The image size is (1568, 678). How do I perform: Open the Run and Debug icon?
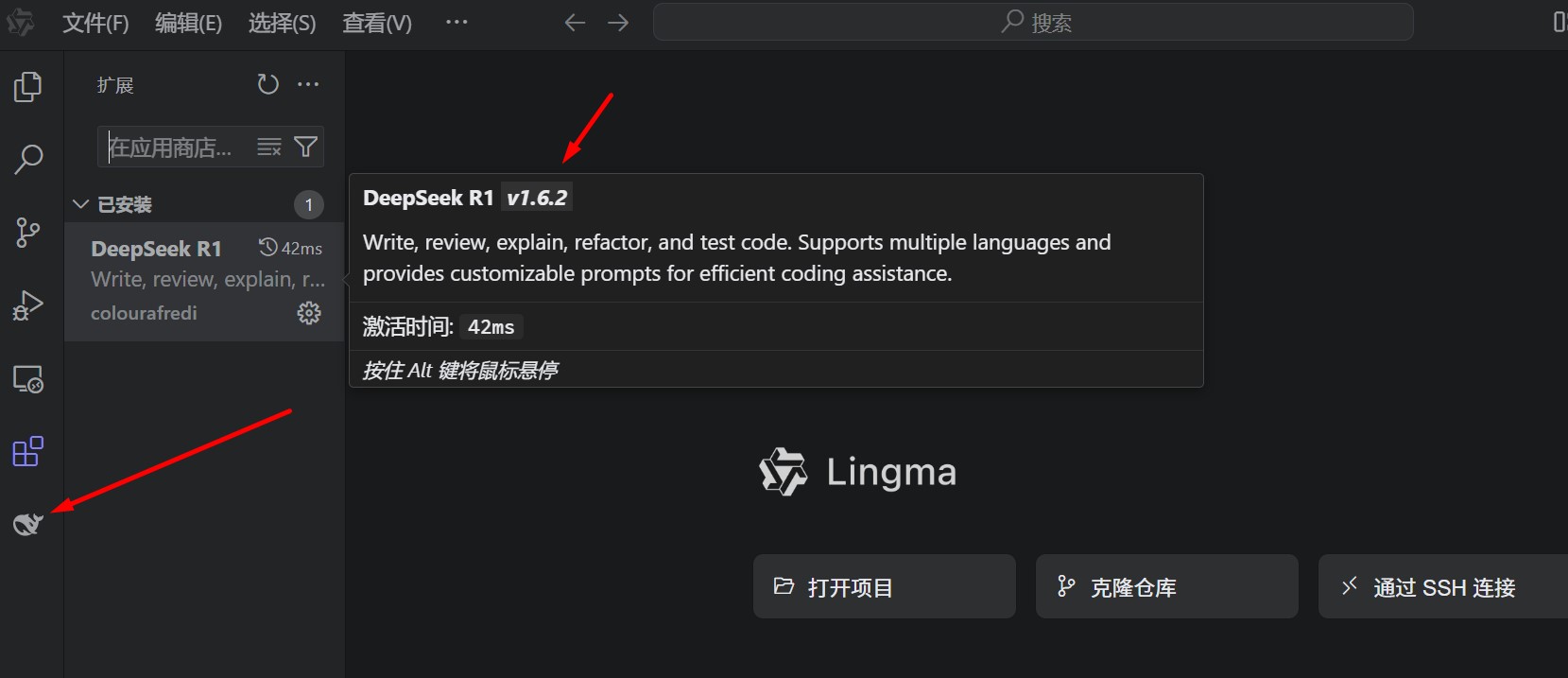point(27,304)
